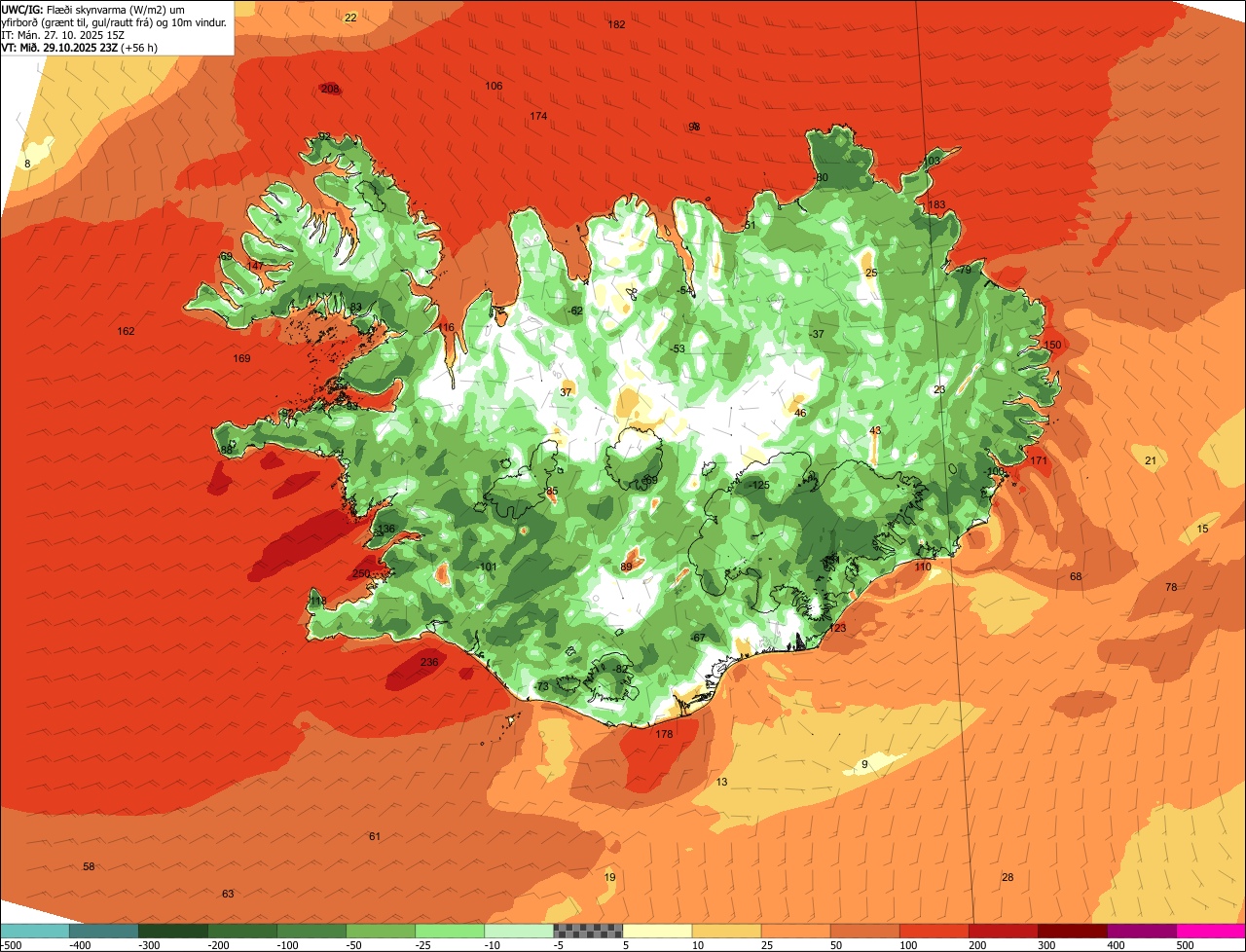1246x952 pixels.
Task: Select the map value 162 west of Iceland
Action: coord(126,331)
